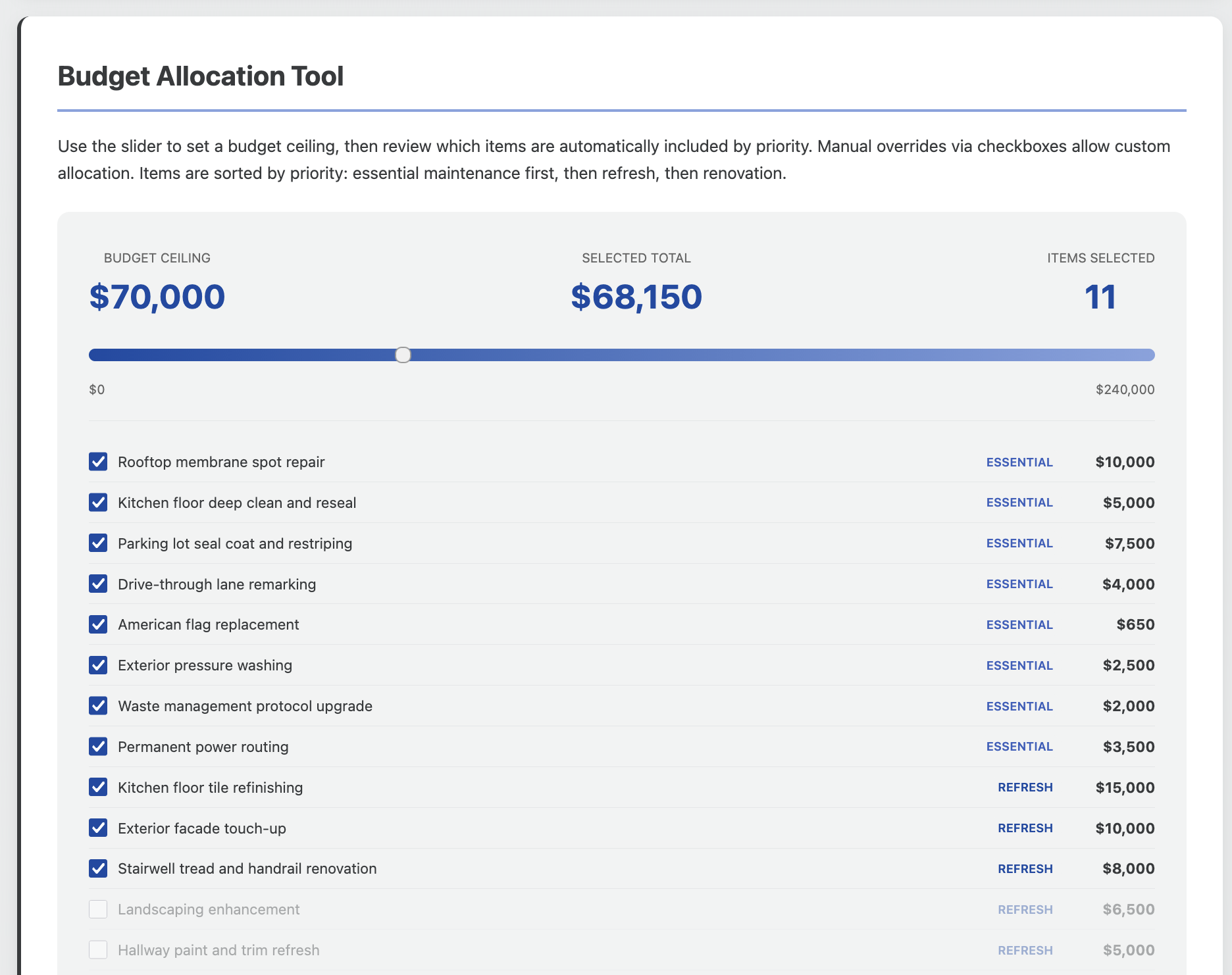Click the budget ceiling slider handle

point(403,355)
